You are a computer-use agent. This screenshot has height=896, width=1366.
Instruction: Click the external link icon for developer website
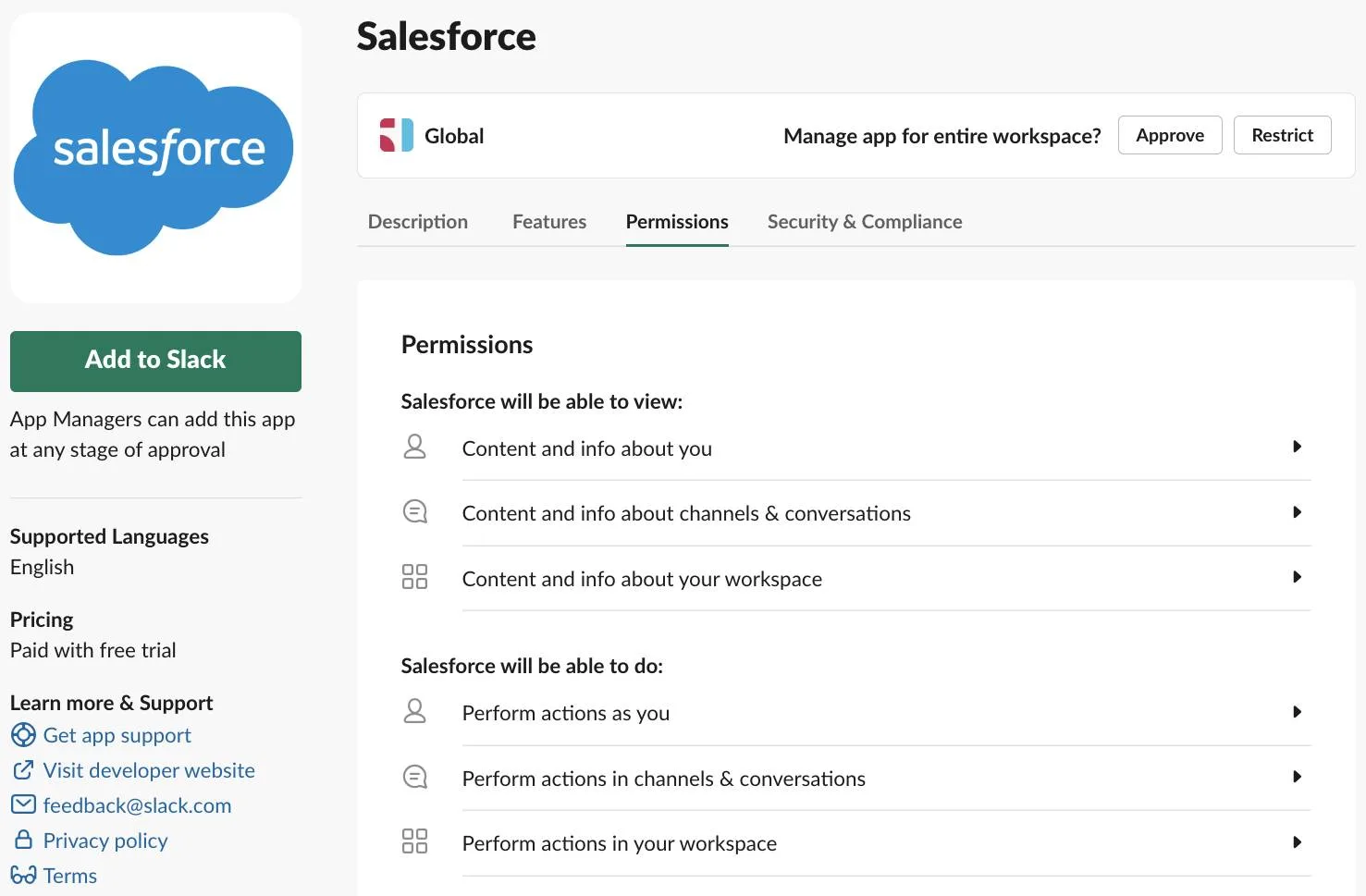(x=23, y=770)
